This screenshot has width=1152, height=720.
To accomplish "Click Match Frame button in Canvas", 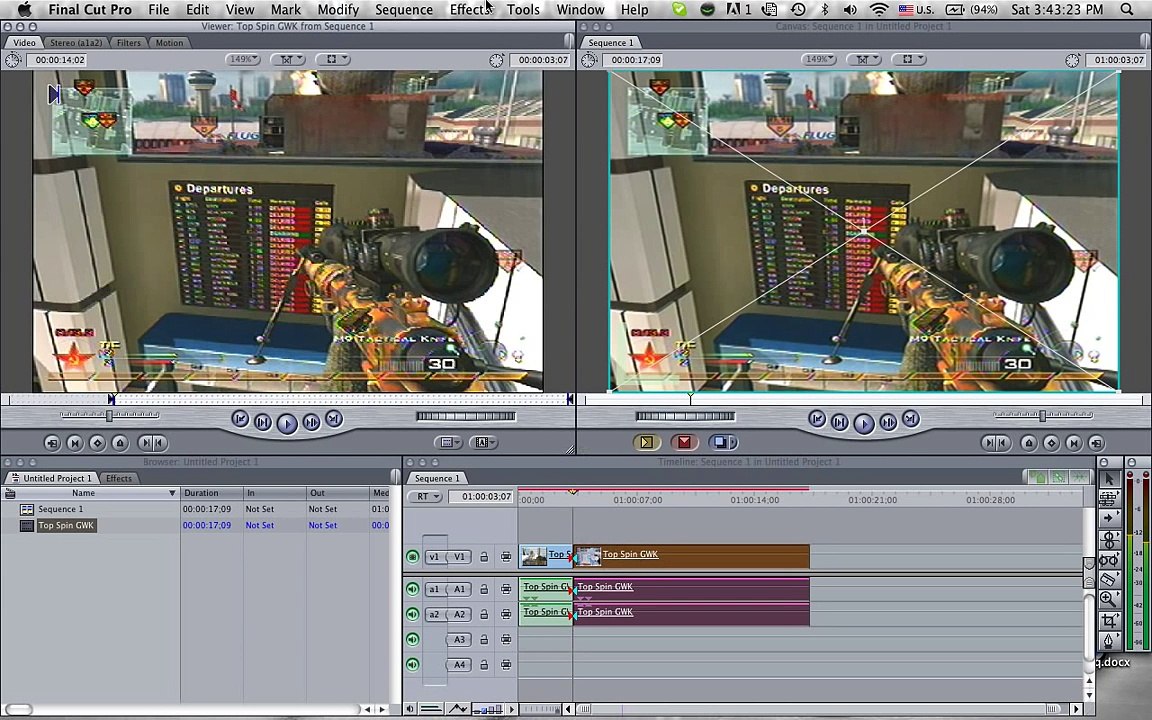I will [1096, 443].
